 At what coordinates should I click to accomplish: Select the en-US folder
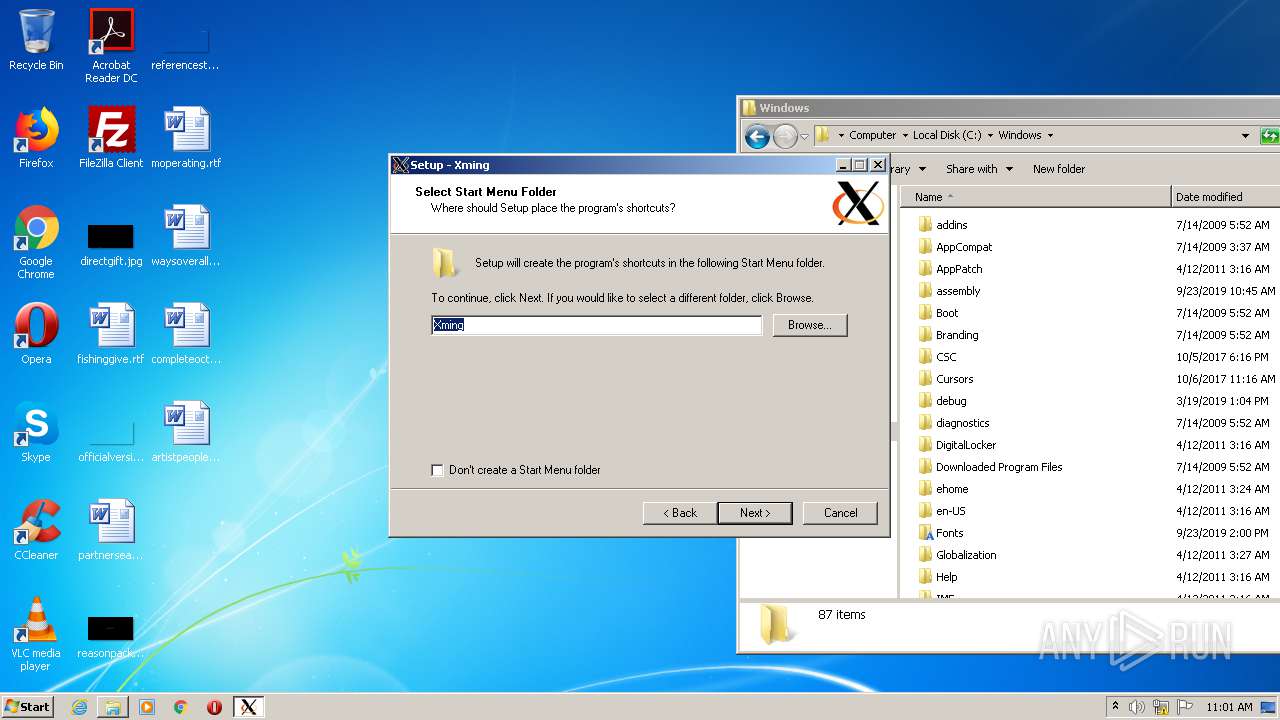click(950, 511)
